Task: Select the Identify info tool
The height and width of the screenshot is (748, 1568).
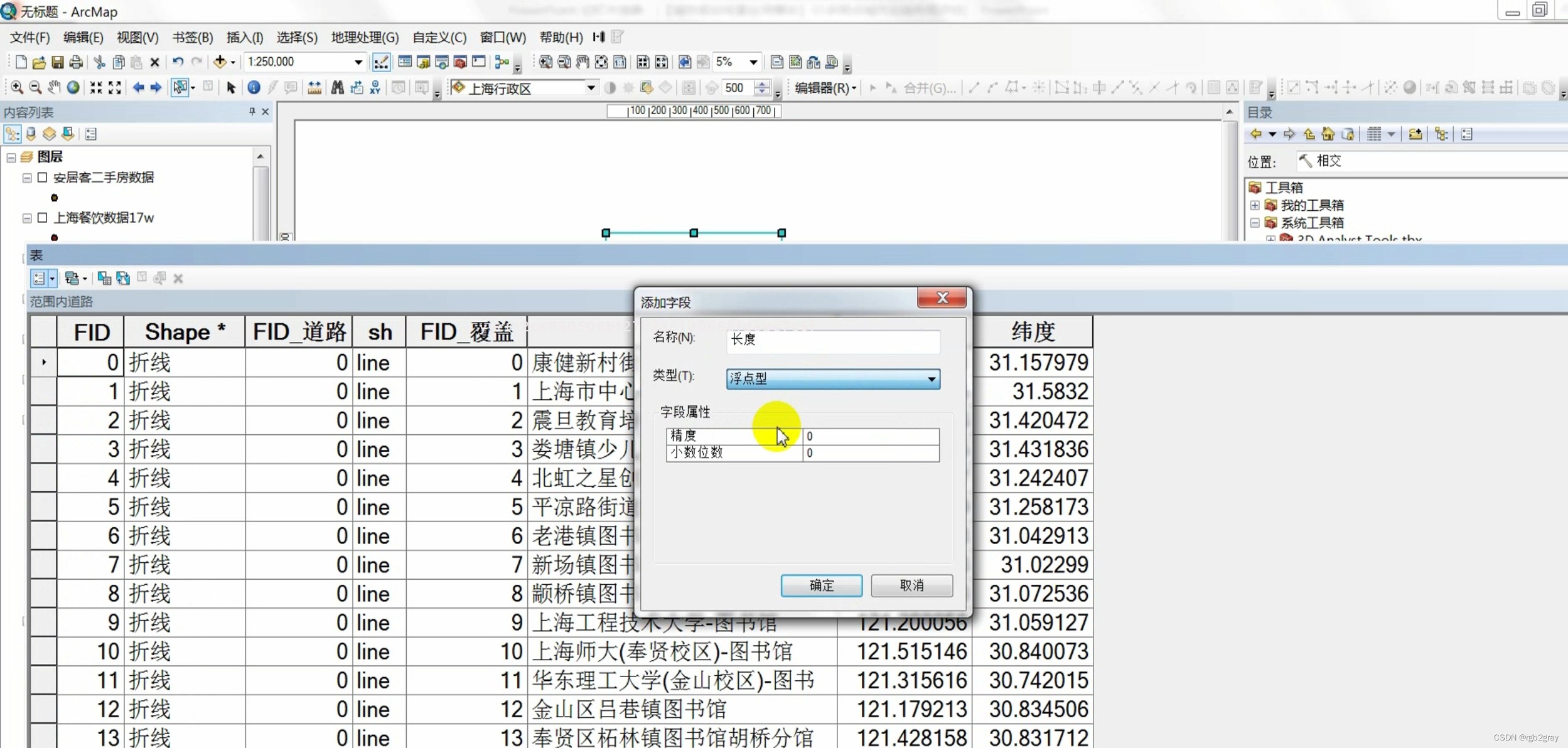Action: click(254, 87)
